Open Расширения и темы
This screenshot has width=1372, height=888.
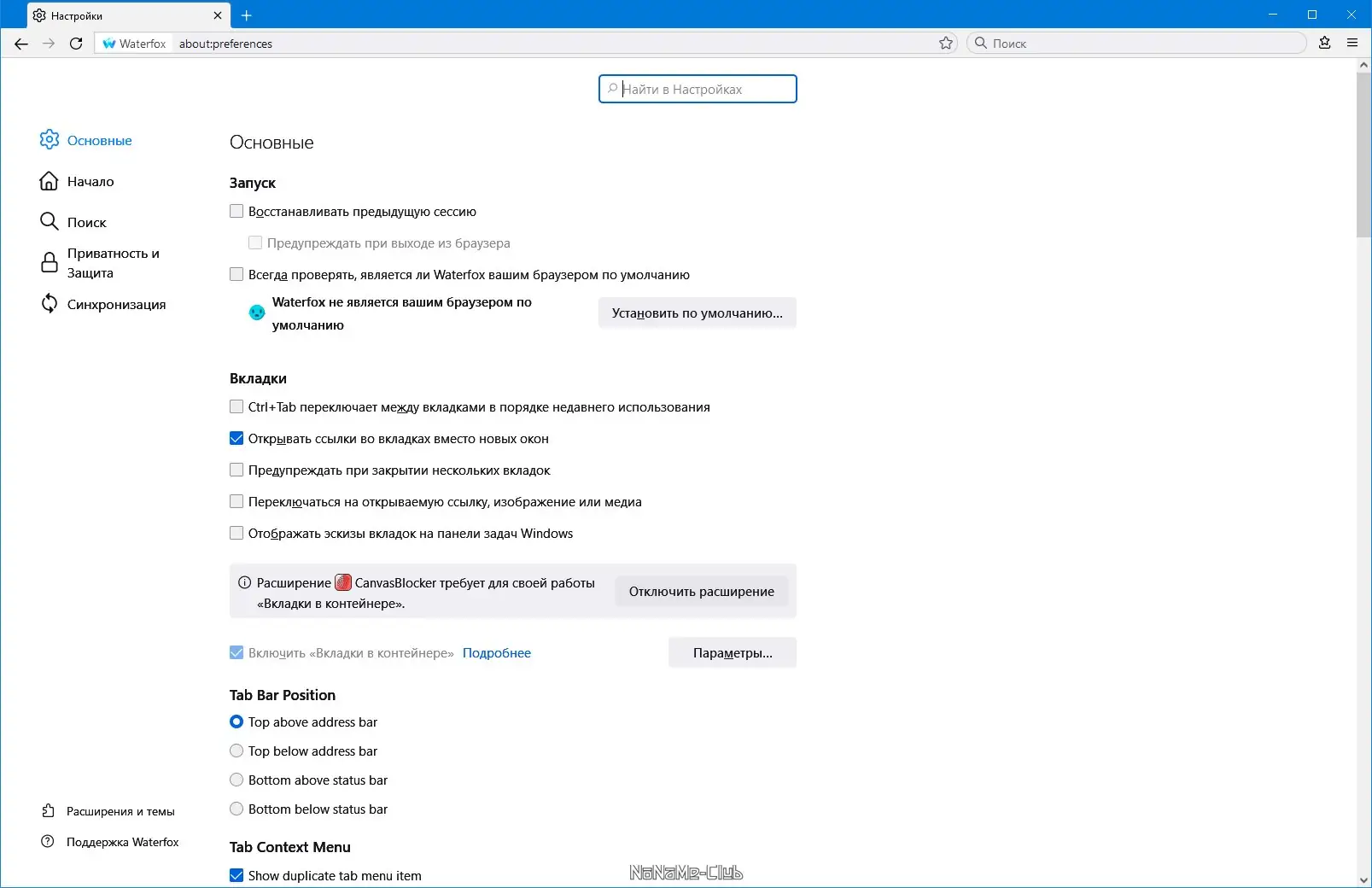tap(108, 811)
